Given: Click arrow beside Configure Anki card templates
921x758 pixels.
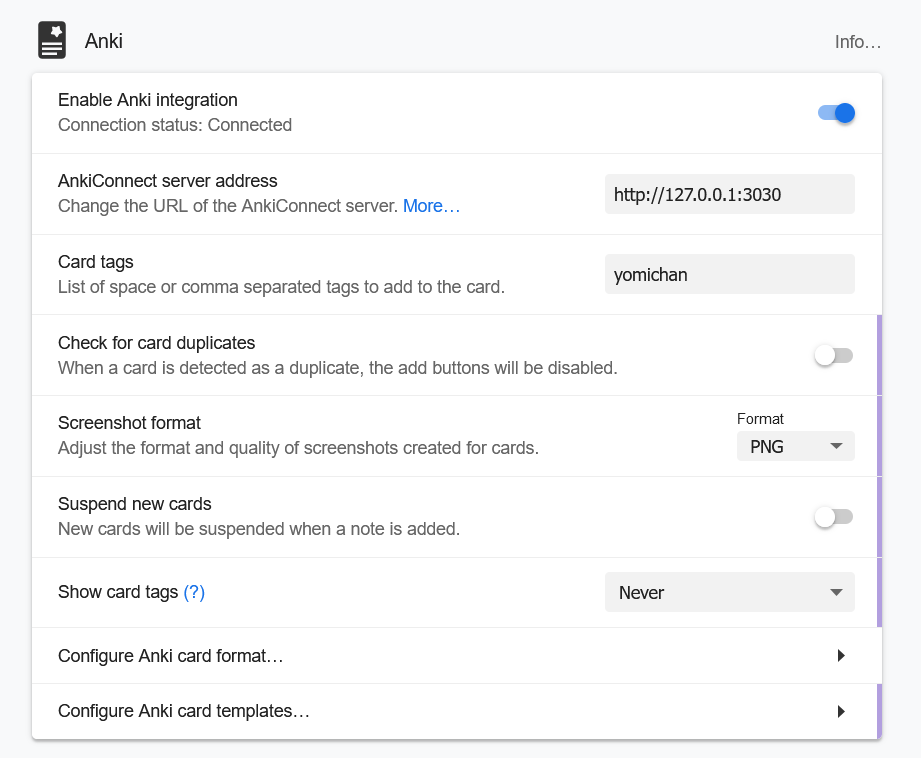Looking at the screenshot, I should coord(841,712).
